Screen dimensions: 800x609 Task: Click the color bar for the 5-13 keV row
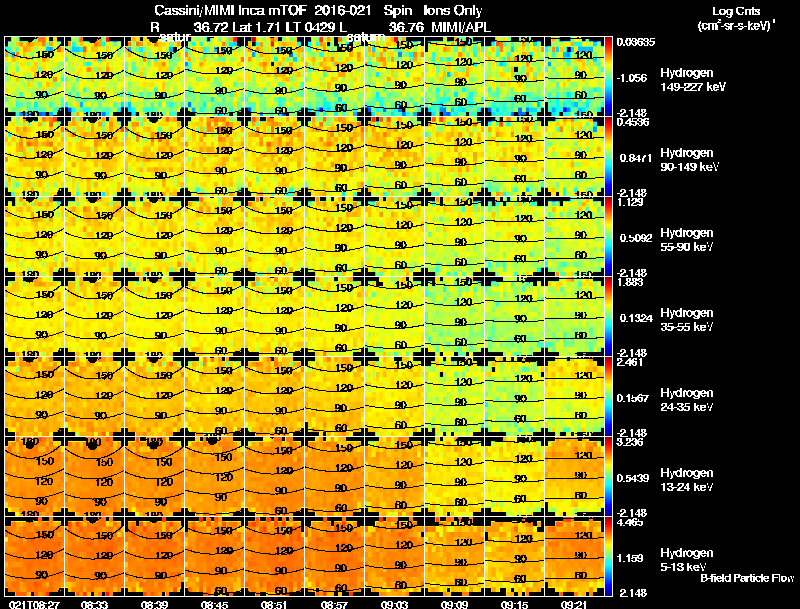point(608,556)
